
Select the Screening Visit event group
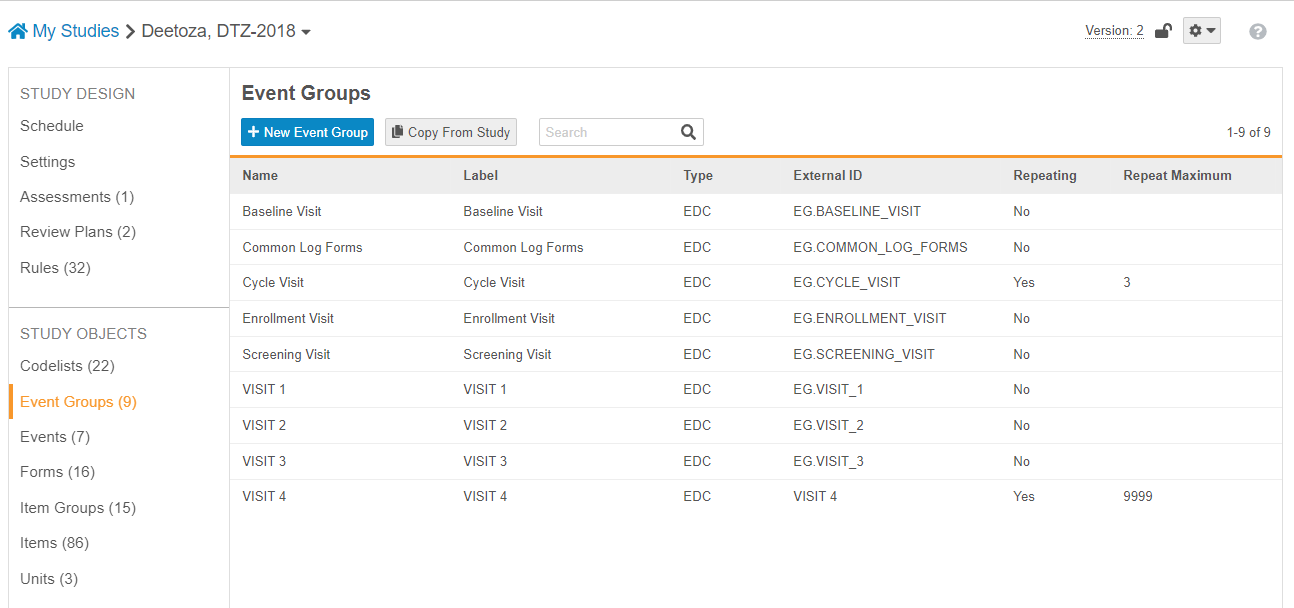[286, 355]
